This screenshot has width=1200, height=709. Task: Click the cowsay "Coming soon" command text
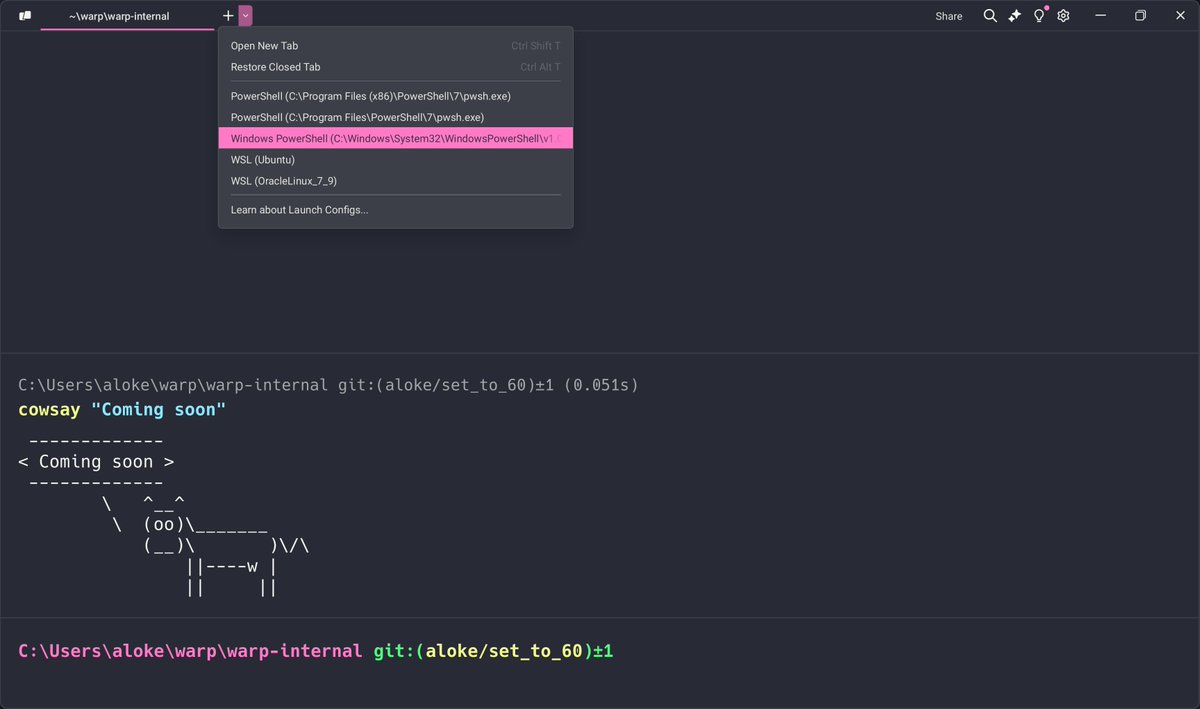click(122, 410)
